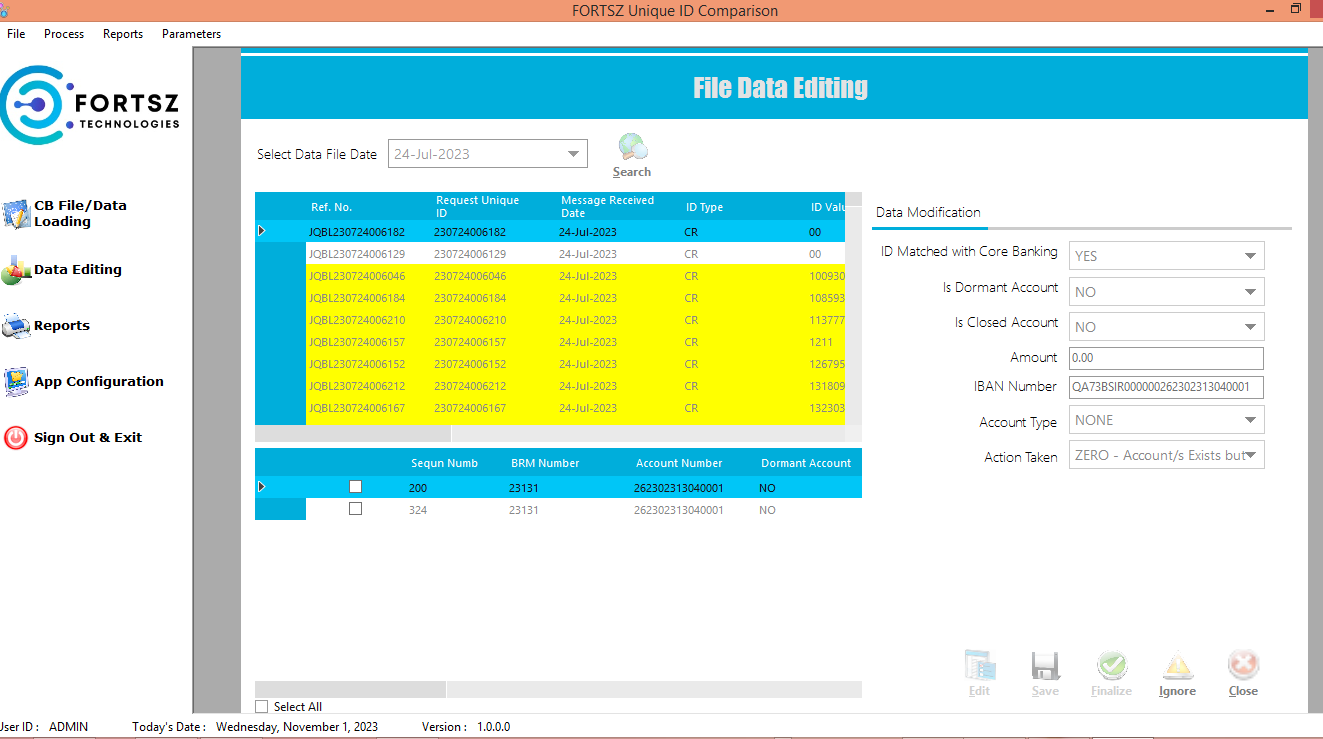This screenshot has height=739, width=1323.
Task: Expand the Account Type dropdown
Action: tap(1250, 420)
